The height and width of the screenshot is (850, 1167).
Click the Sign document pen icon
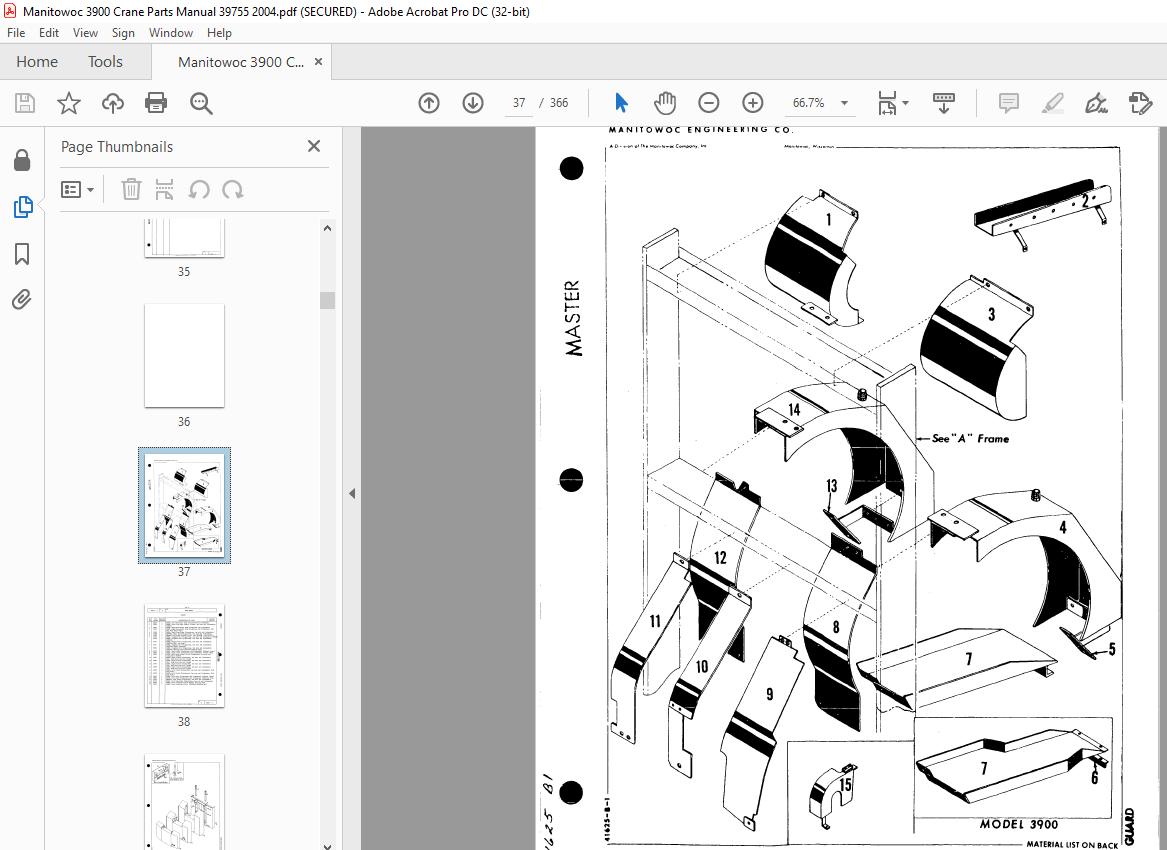click(1096, 103)
